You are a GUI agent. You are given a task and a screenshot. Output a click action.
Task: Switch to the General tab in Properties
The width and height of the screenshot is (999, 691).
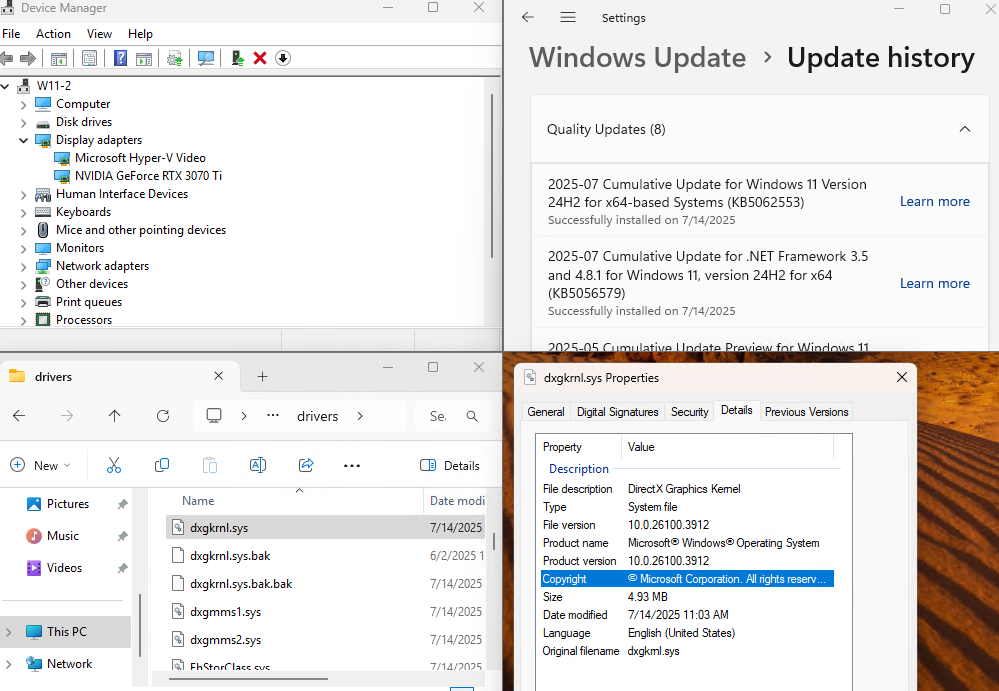[546, 412]
